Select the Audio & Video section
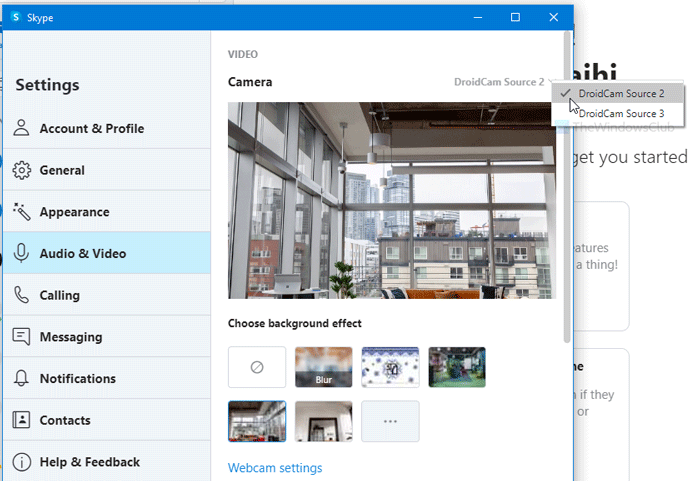Viewport: 700px width, 481px height. point(107,253)
